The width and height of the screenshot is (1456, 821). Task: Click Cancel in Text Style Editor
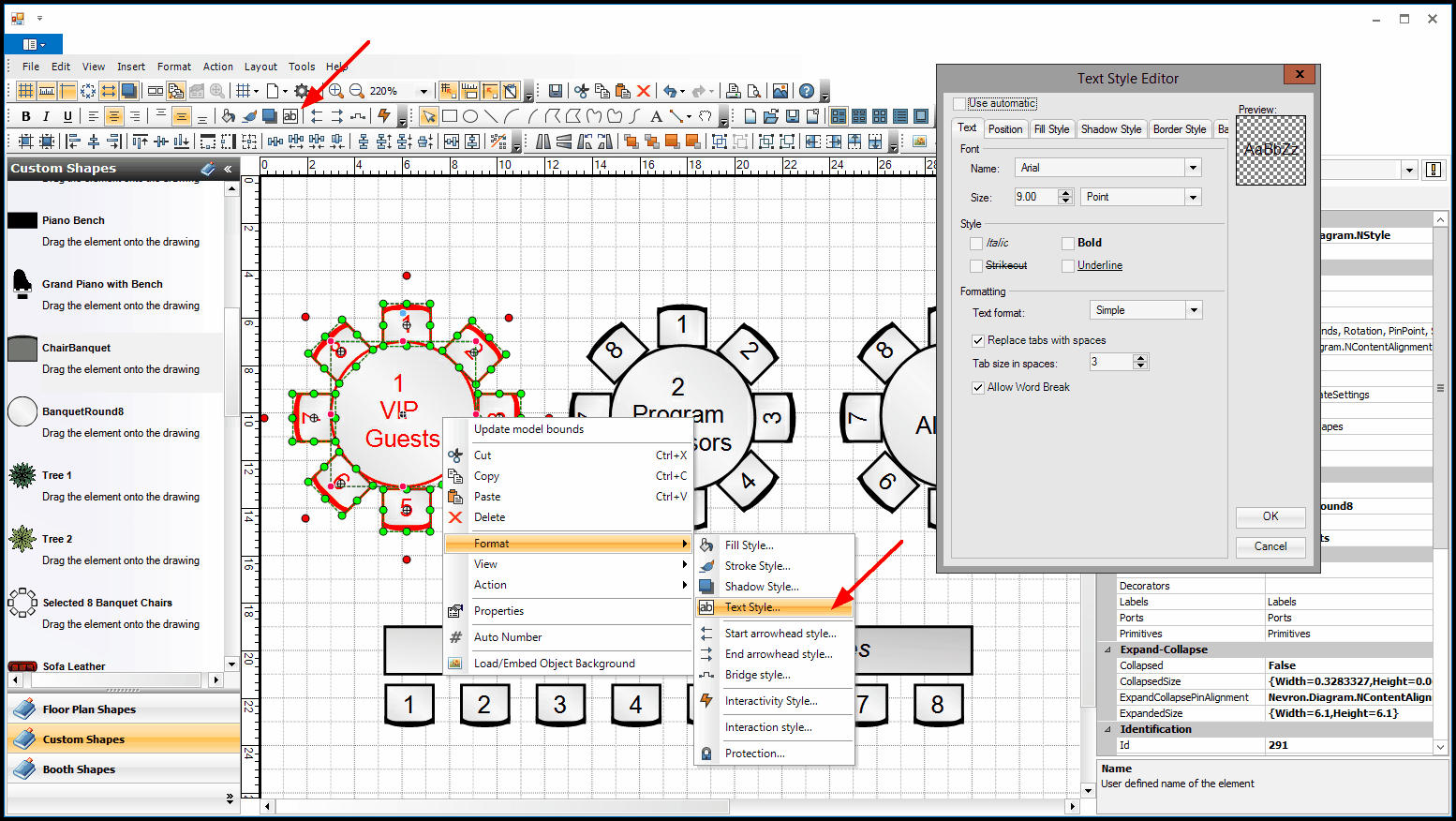coord(1270,546)
